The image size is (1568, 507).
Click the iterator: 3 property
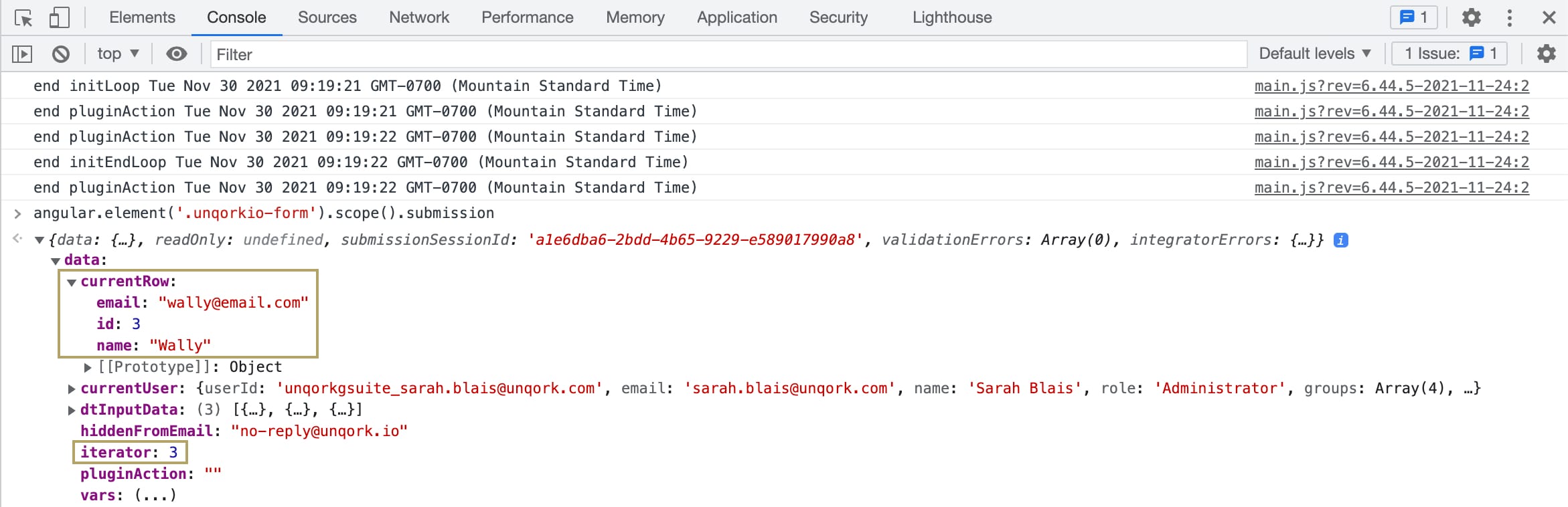(x=129, y=452)
